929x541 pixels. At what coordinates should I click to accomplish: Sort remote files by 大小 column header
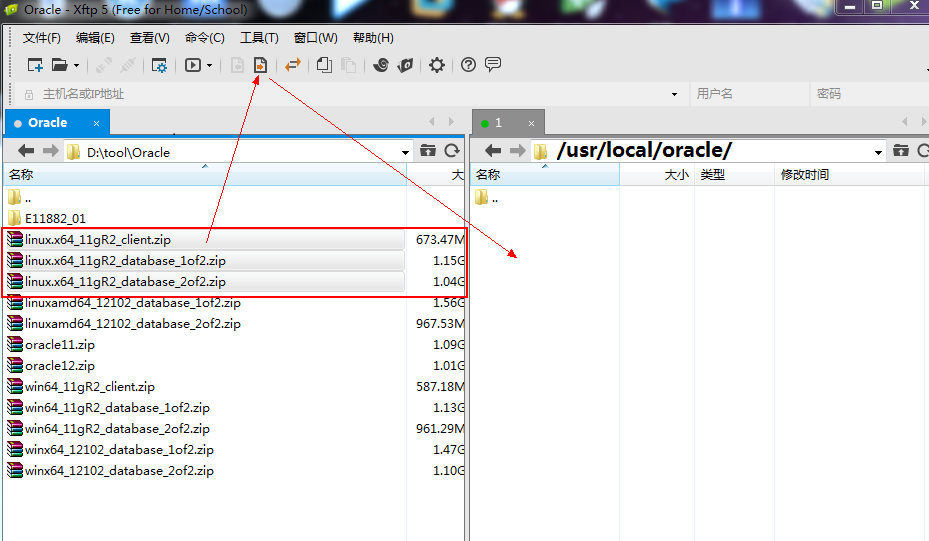tap(657, 175)
